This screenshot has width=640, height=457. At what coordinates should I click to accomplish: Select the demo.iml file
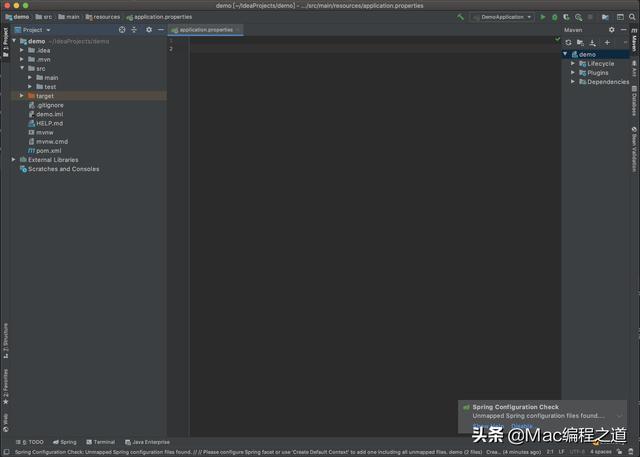(x=45, y=114)
